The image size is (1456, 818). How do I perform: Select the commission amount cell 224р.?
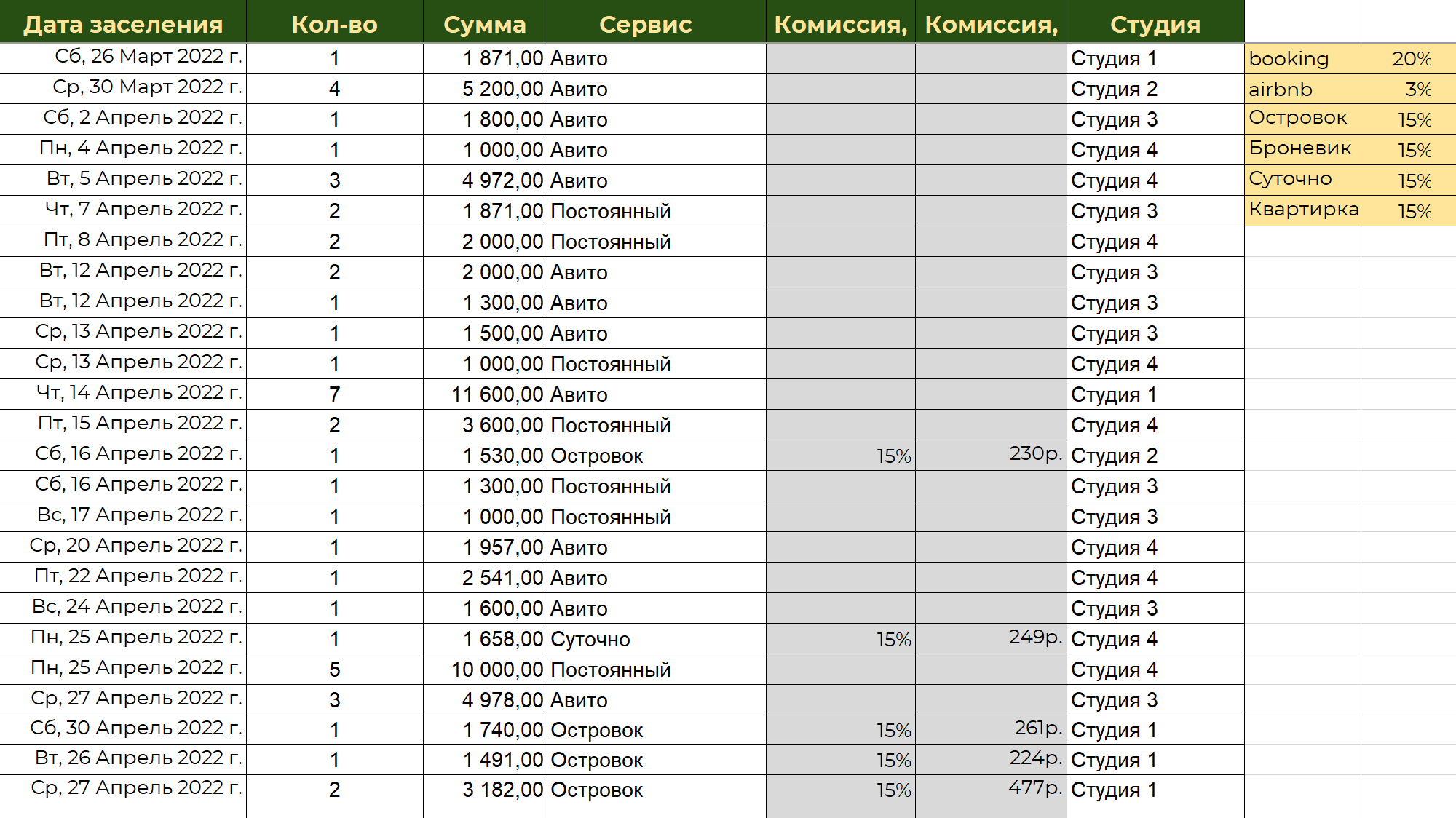991,760
